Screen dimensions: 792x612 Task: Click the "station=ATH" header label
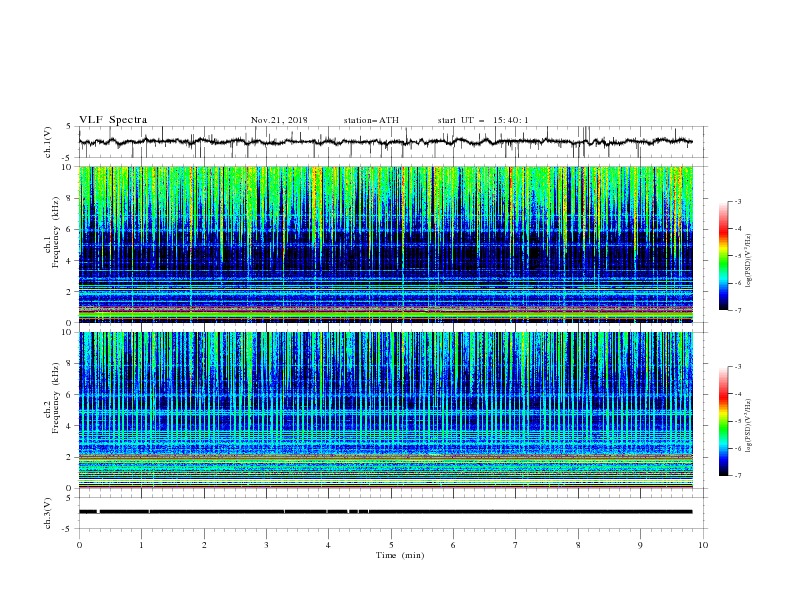click(x=371, y=120)
